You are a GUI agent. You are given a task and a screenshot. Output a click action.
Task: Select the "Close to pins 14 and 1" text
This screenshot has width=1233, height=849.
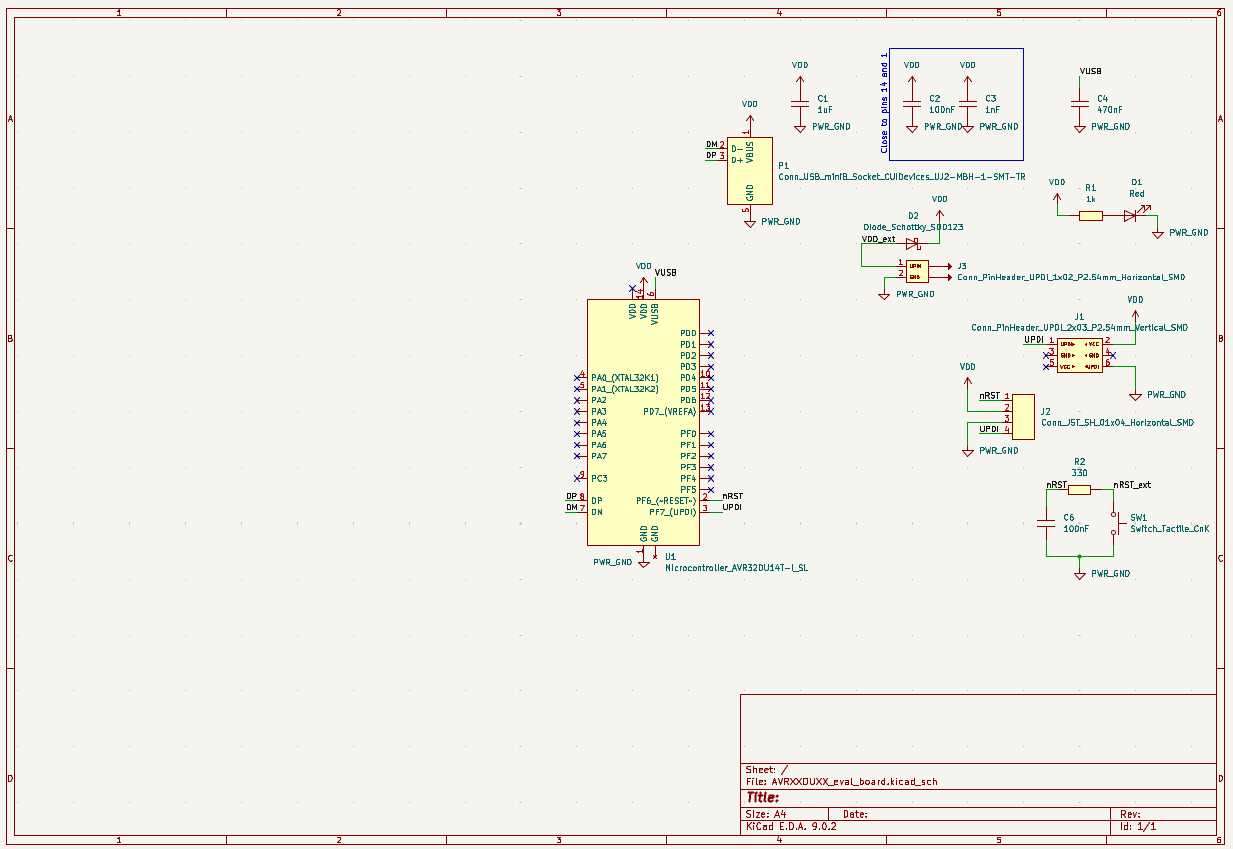(884, 103)
